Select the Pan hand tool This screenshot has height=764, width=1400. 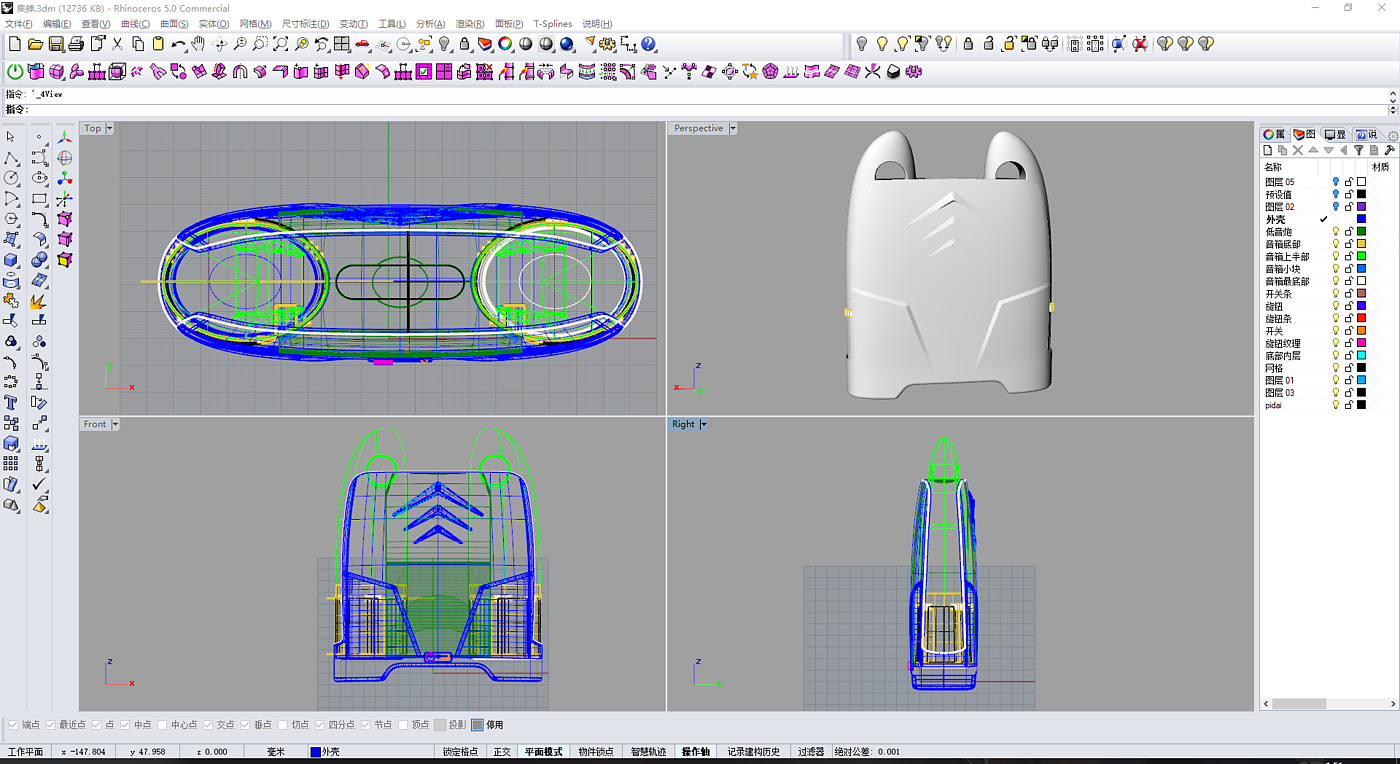pos(199,44)
